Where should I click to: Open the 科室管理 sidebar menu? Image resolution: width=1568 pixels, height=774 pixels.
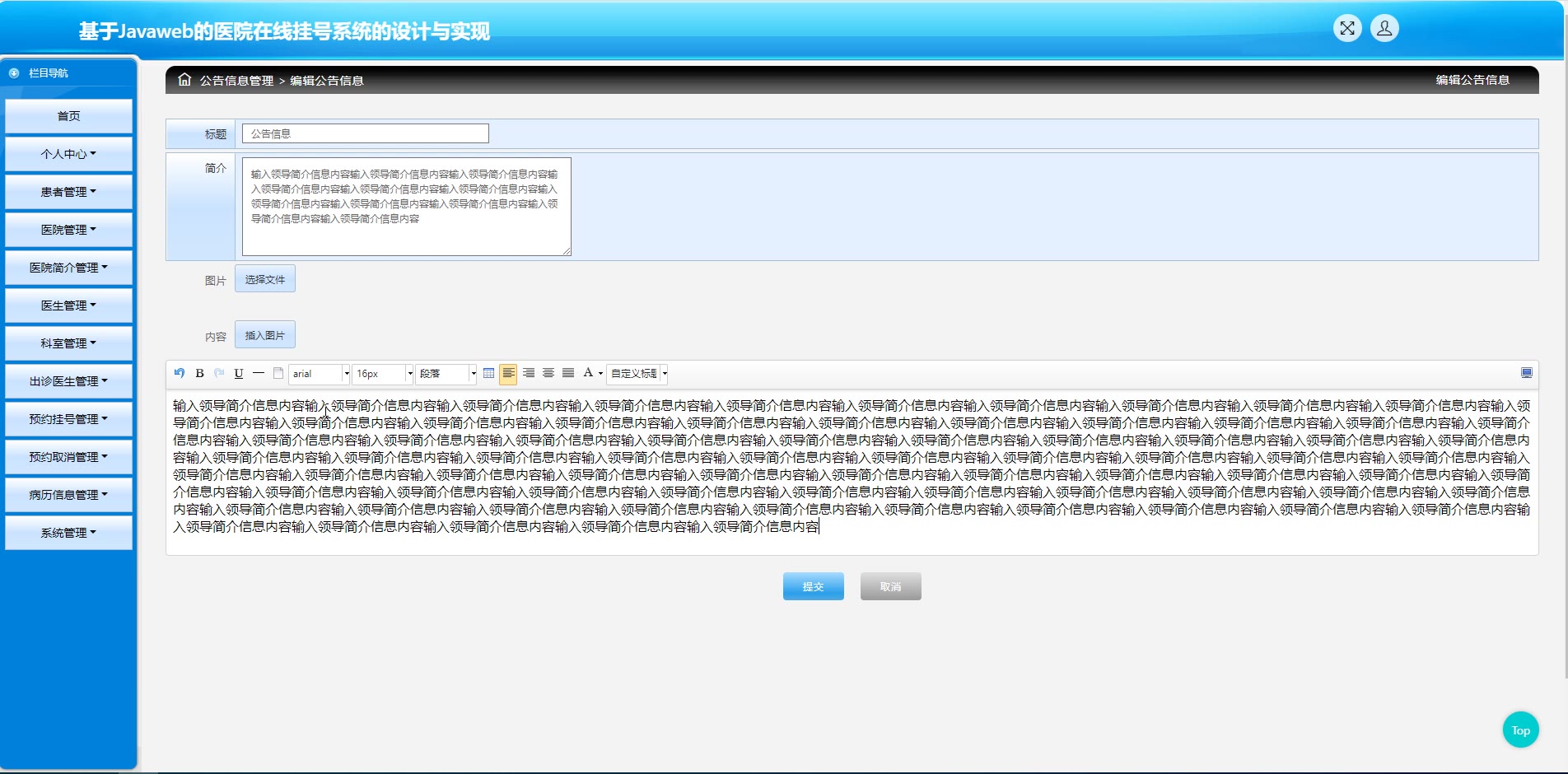(x=68, y=343)
